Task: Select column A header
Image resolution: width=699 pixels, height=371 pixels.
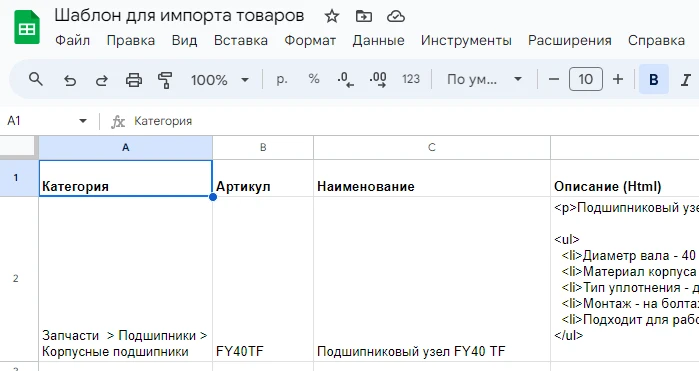Action: [x=126, y=148]
